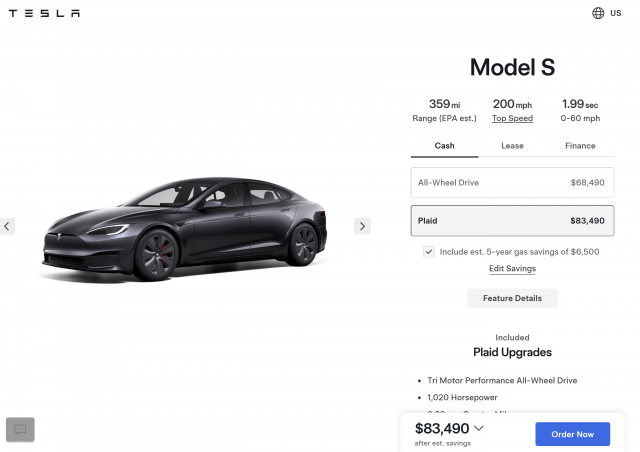Open the globe region selector icon
640x452 pixels.
point(598,13)
